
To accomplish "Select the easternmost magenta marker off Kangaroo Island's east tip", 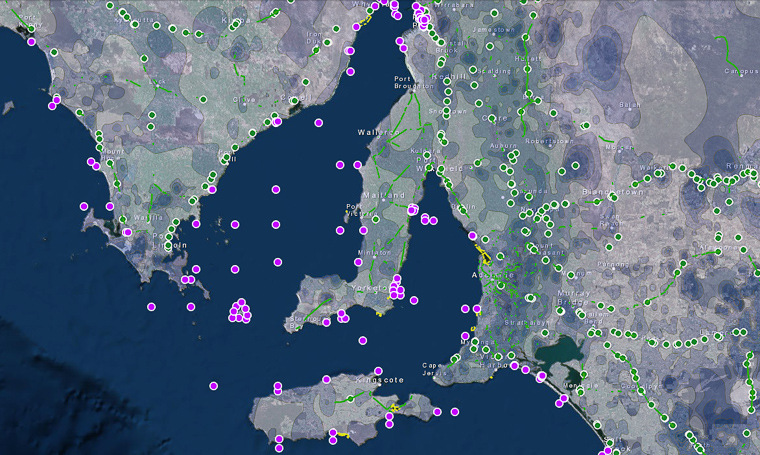I will click(x=455, y=412).
